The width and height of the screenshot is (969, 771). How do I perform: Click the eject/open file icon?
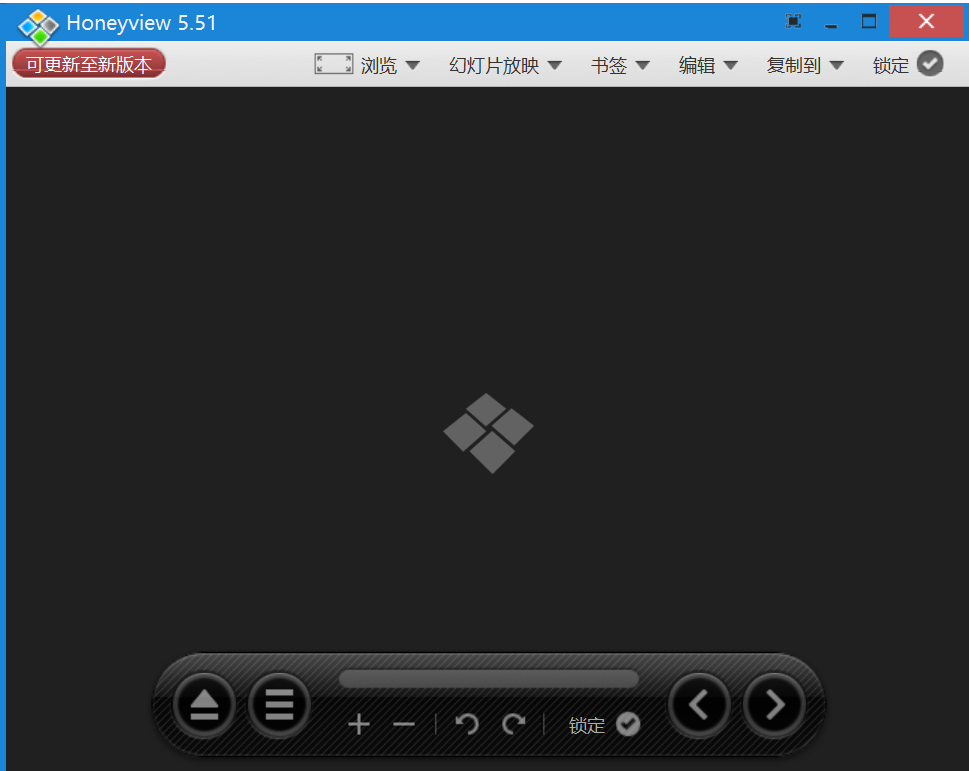pyautogui.click(x=204, y=706)
